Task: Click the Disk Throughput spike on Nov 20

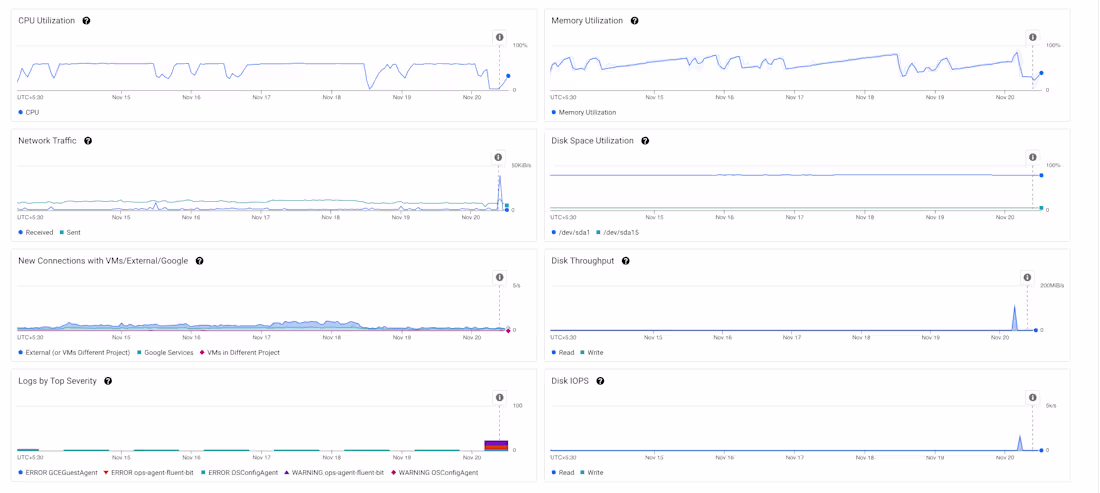Action: pyautogui.click(x=1014, y=320)
